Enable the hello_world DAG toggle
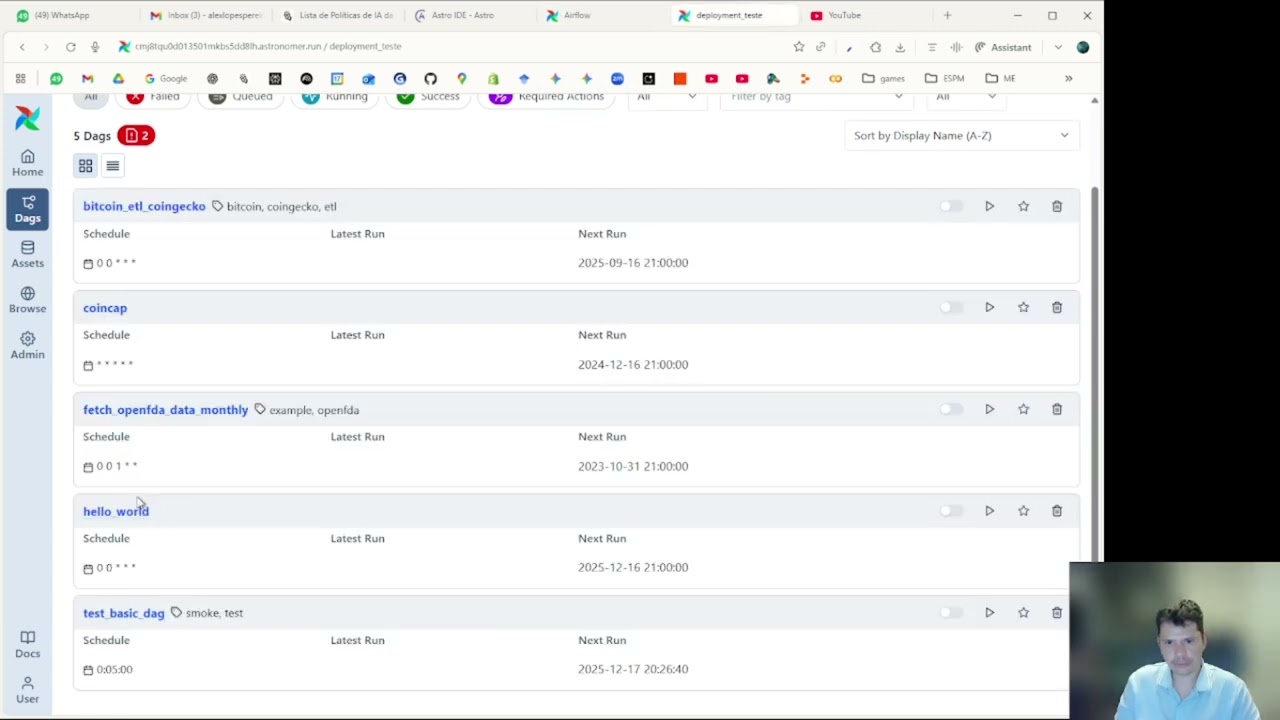 [x=951, y=511]
